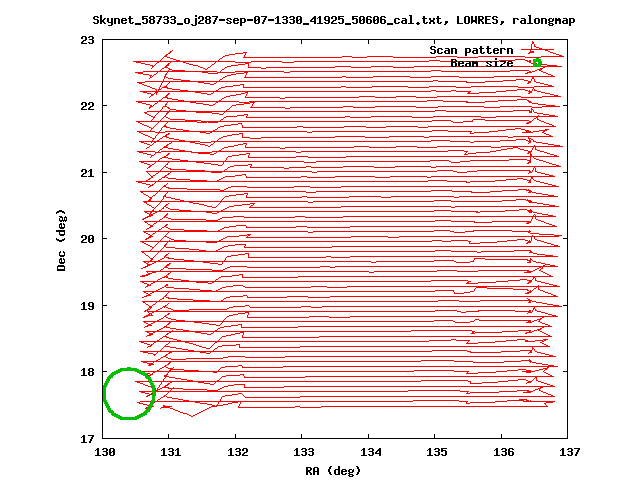
Task: Click the x-axis tick label 136
Action: (503, 452)
